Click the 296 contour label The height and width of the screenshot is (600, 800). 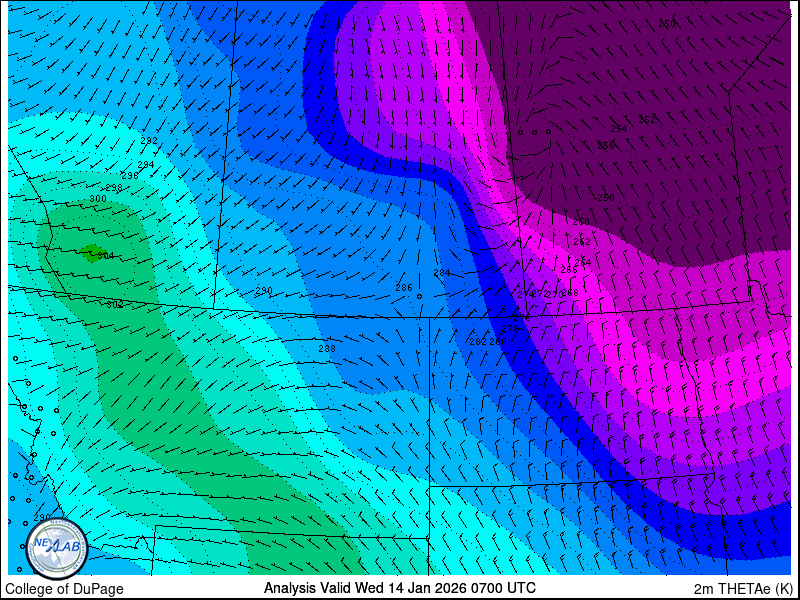130,176
